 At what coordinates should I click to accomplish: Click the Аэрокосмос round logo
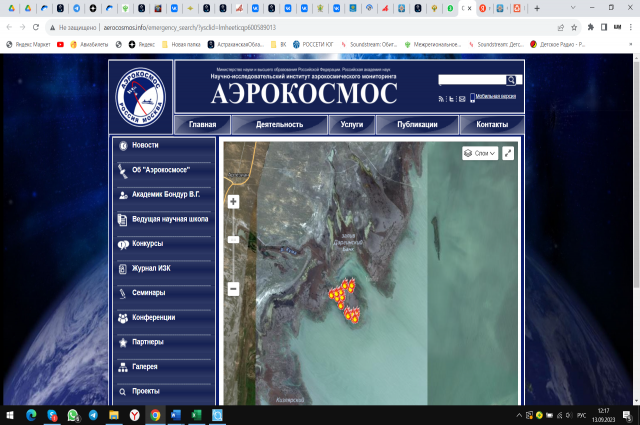coord(140,97)
